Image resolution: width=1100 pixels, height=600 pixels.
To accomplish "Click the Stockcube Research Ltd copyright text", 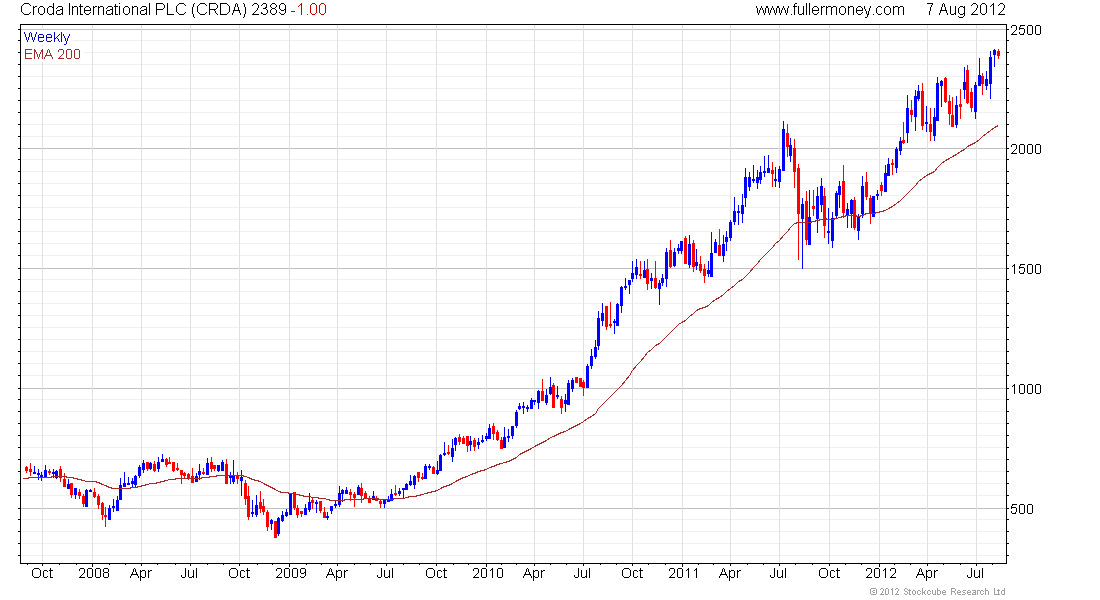I will pyautogui.click(x=937, y=592).
